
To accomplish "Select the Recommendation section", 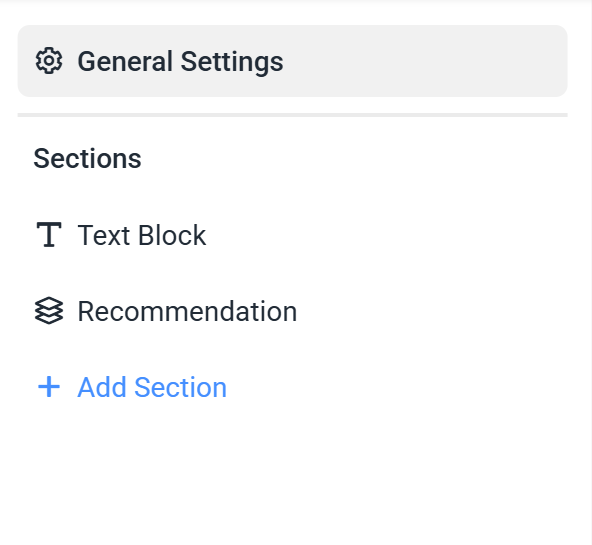I will tap(292, 311).
